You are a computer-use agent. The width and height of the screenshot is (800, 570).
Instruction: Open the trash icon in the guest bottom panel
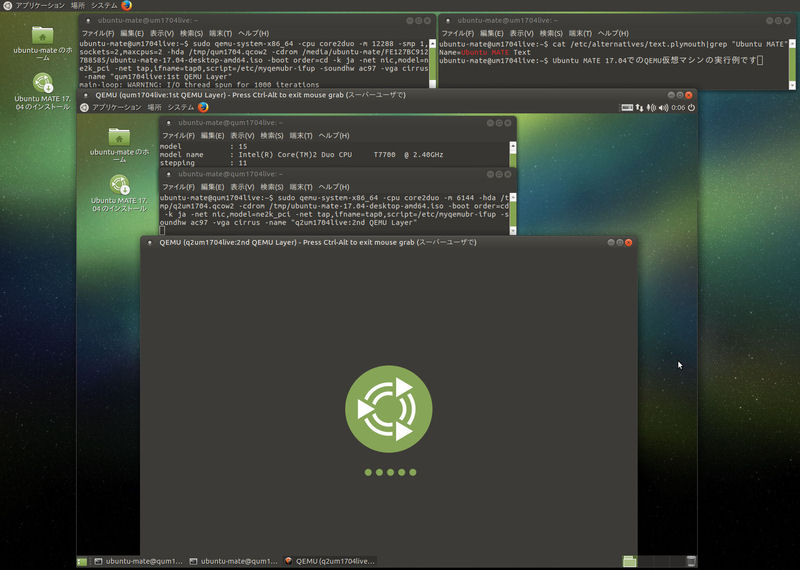(x=691, y=561)
